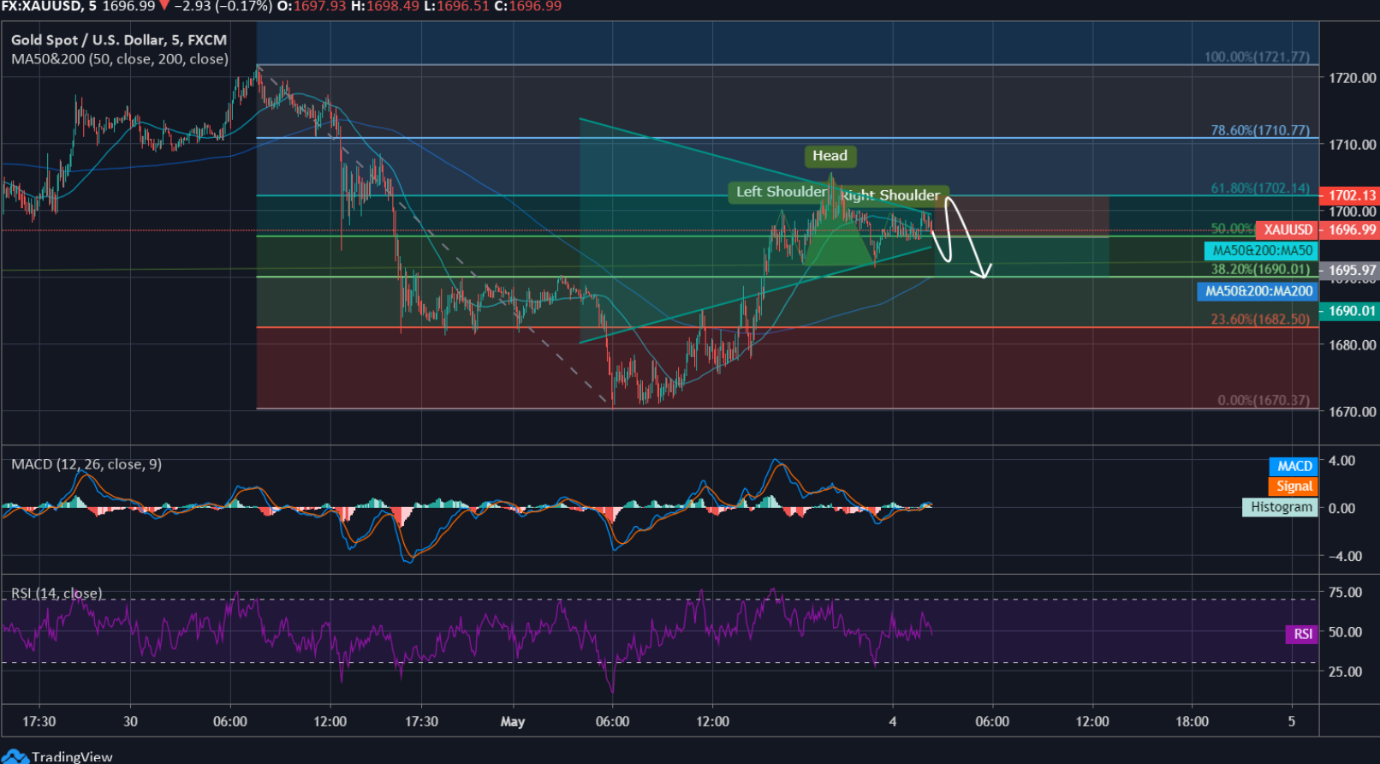Image resolution: width=1380 pixels, height=764 pixels.
Task: Open the MACD (12, 26, close, 9) legend
Action: [86, 464]
